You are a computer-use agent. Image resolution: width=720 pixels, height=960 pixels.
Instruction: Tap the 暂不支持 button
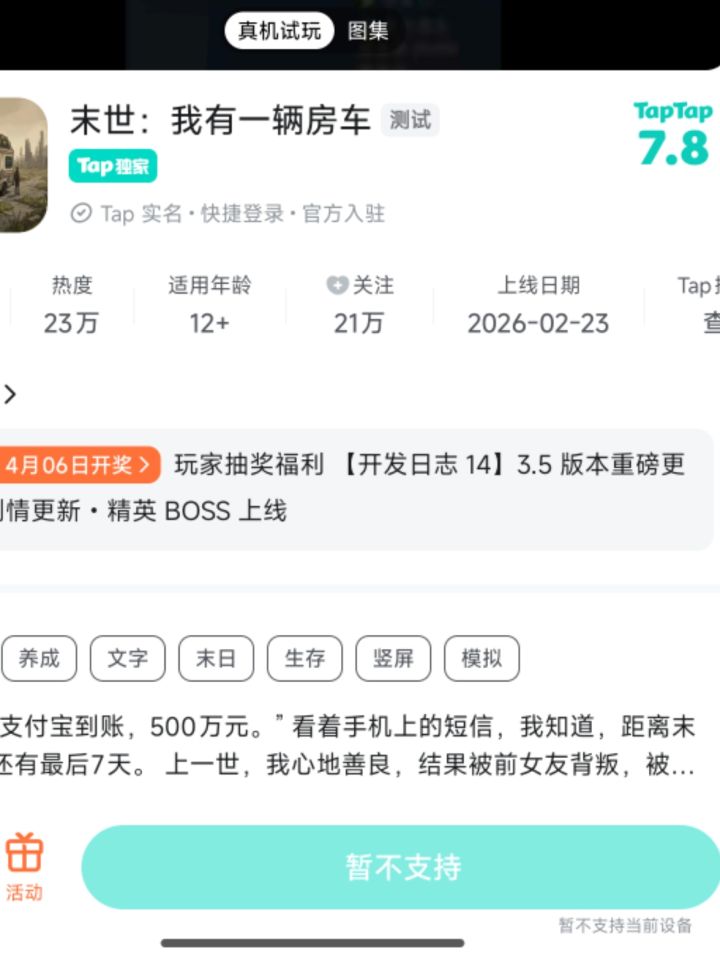pos(401,867)
